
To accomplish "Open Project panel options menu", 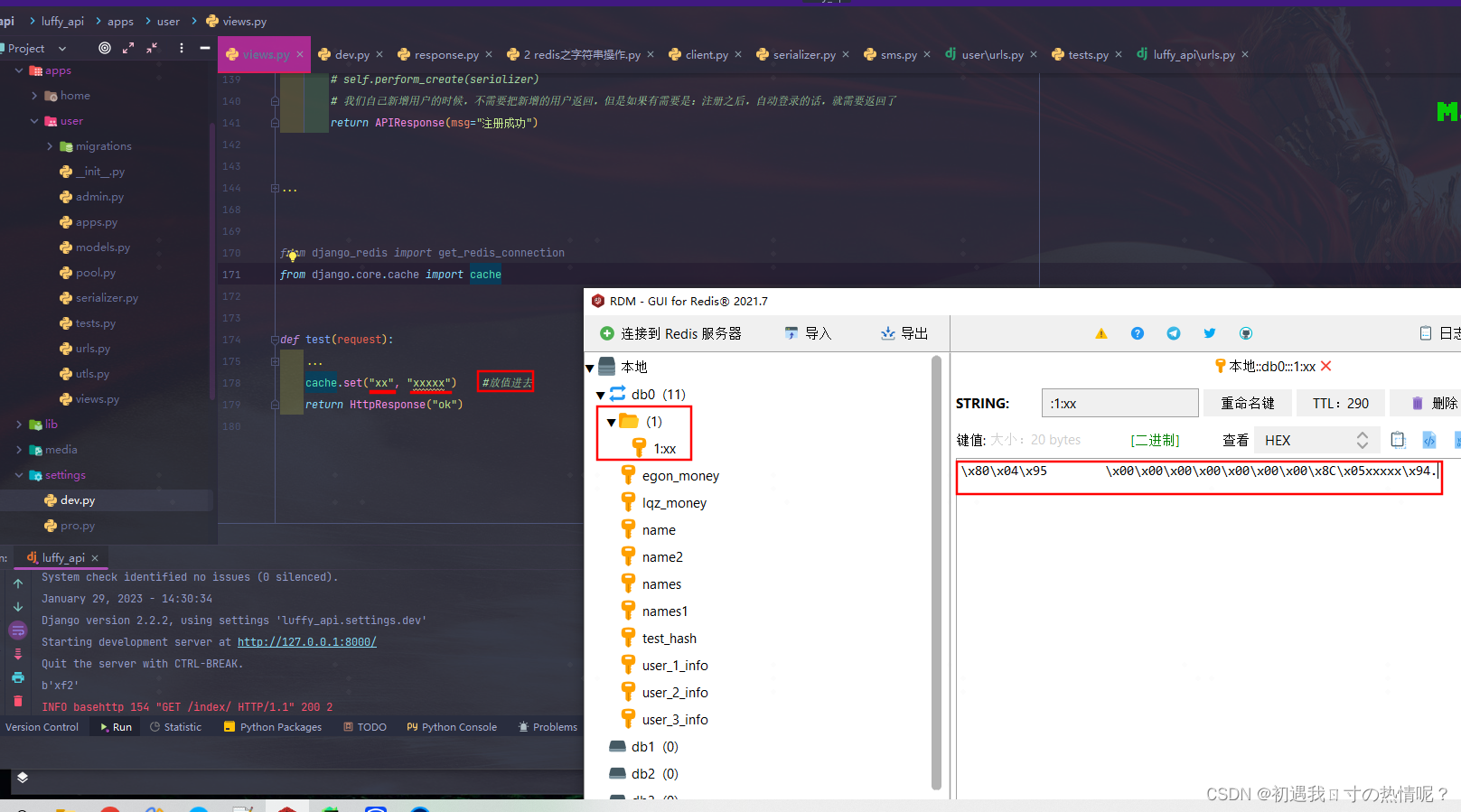I will (x=182, y=48).
